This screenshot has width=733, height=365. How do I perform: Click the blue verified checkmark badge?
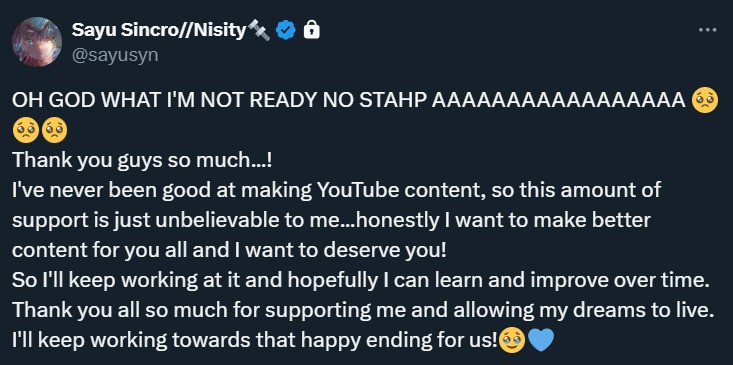tap(286, 31)
